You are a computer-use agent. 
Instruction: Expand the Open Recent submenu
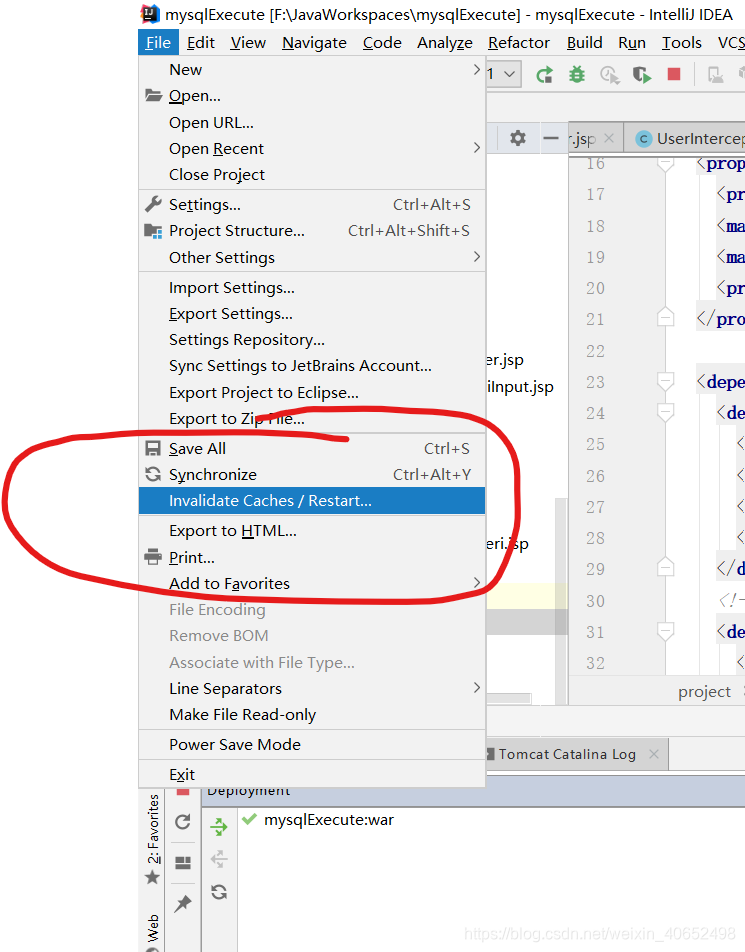(477, 148)
